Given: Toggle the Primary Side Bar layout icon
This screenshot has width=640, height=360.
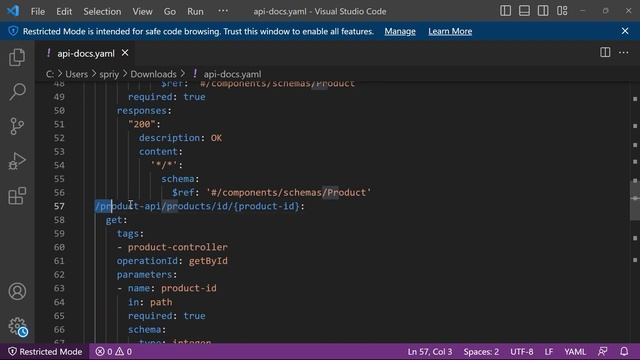Looking at the screenshot, I should 505,11.
